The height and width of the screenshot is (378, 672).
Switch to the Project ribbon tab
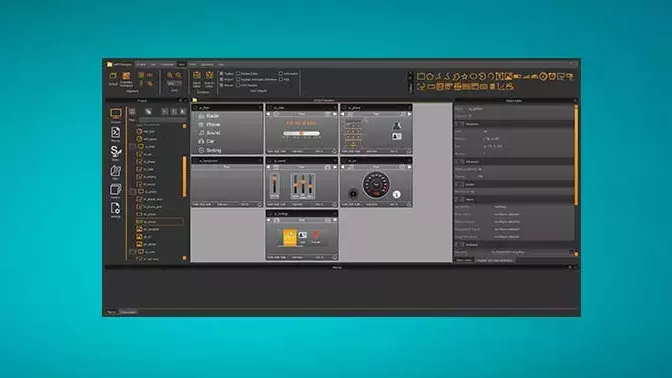point(141,65)
